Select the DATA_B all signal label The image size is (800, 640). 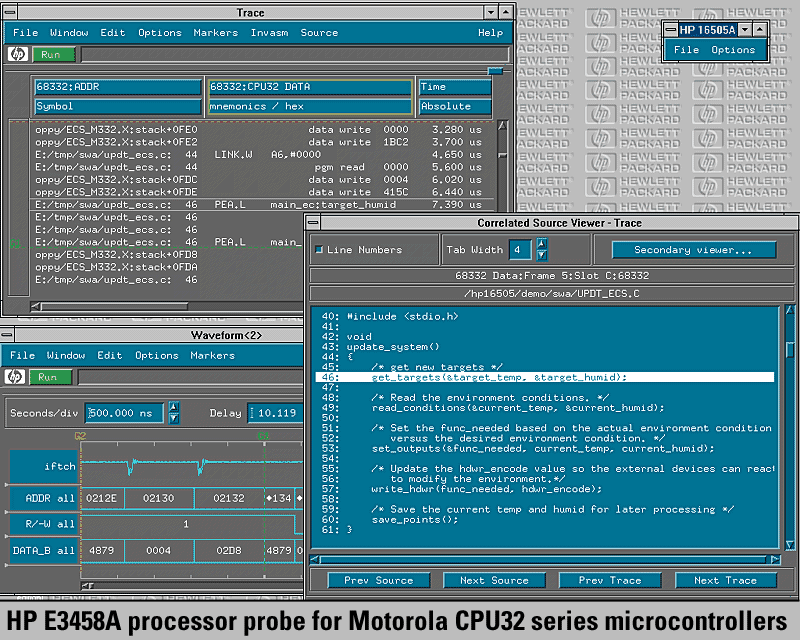[x=44, y=551]
